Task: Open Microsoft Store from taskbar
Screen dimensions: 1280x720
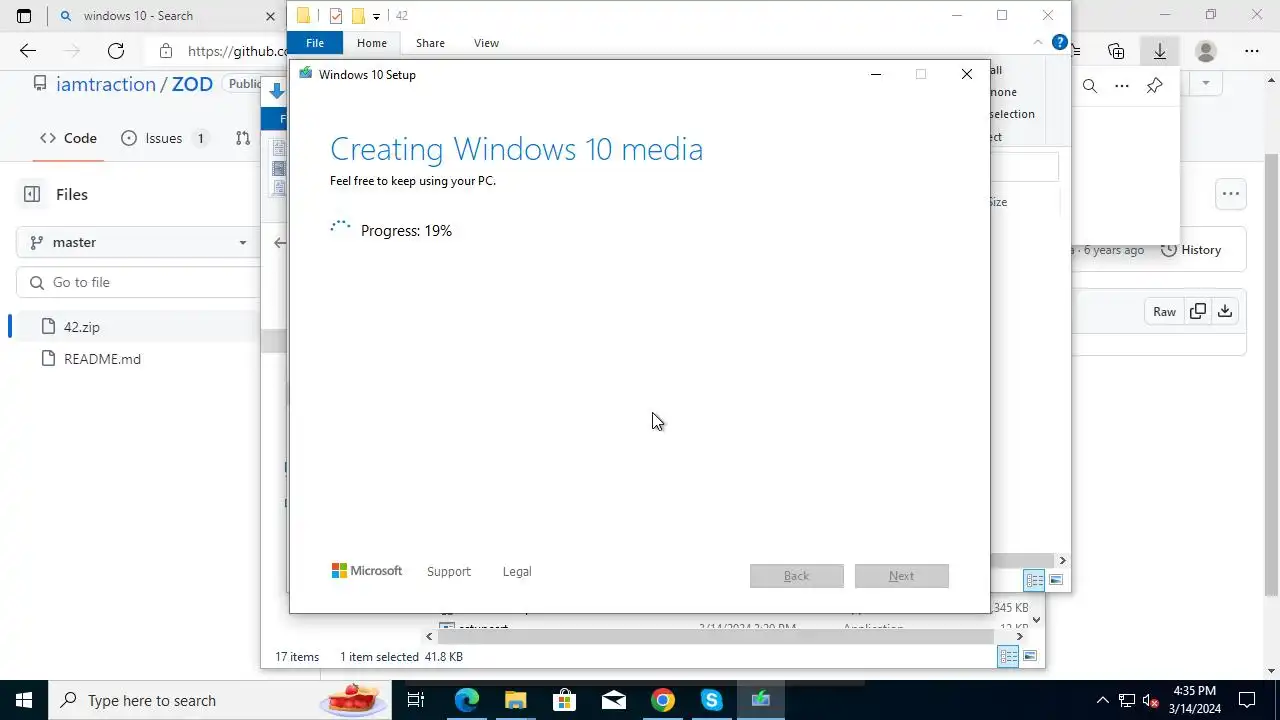Action: (x=564, y=700)
